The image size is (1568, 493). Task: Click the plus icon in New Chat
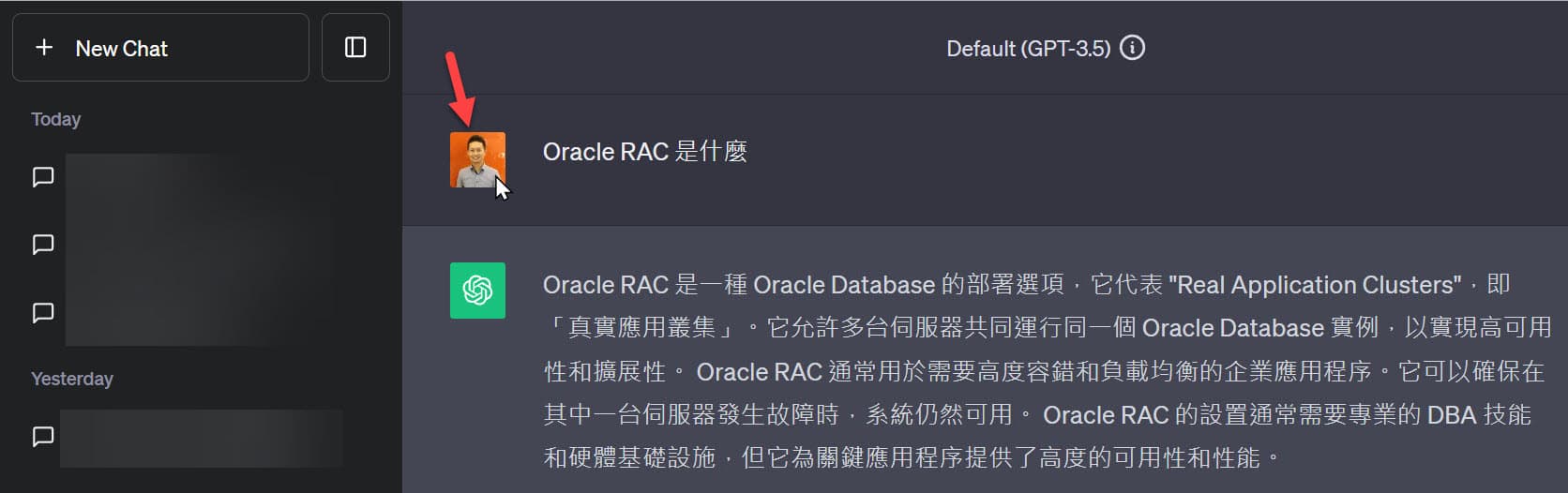(x=44, y=48)
